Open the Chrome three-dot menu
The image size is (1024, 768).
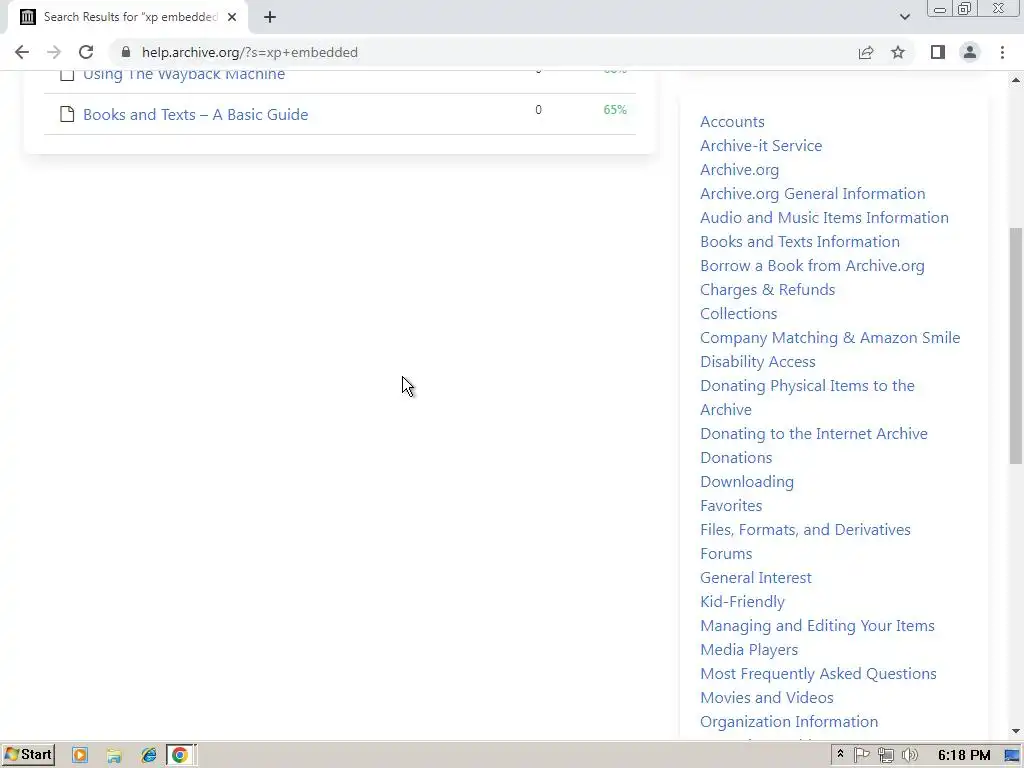click(1002, 52)
